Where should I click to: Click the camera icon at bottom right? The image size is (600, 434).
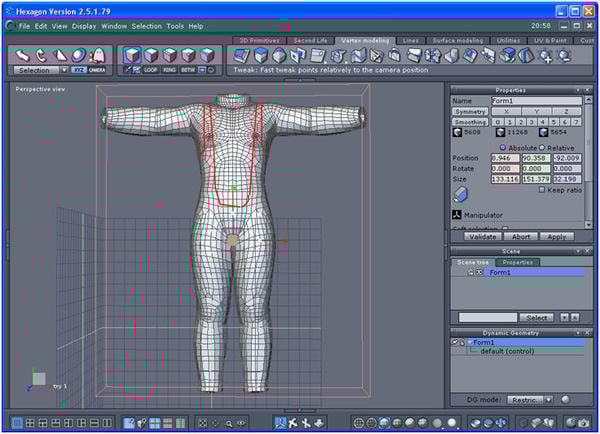coord(581,423)
